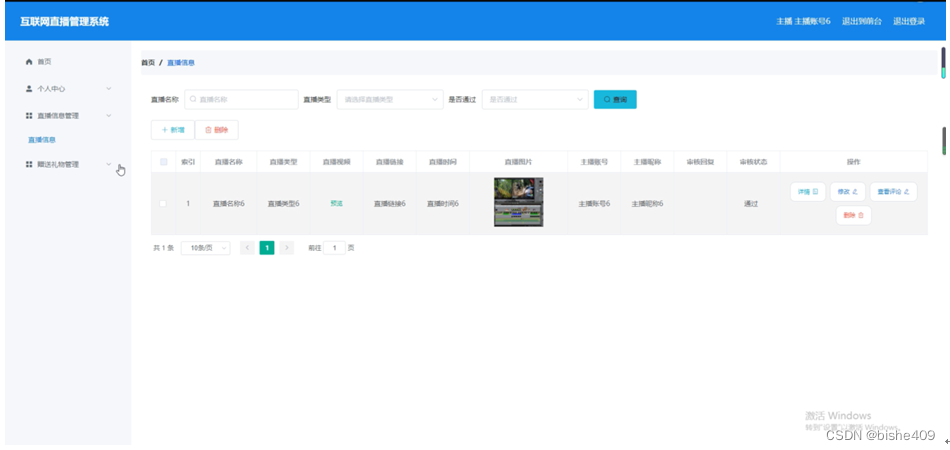Click the home icon beside 首页 in sidebar
950x450 pixels.
point(28,62)
